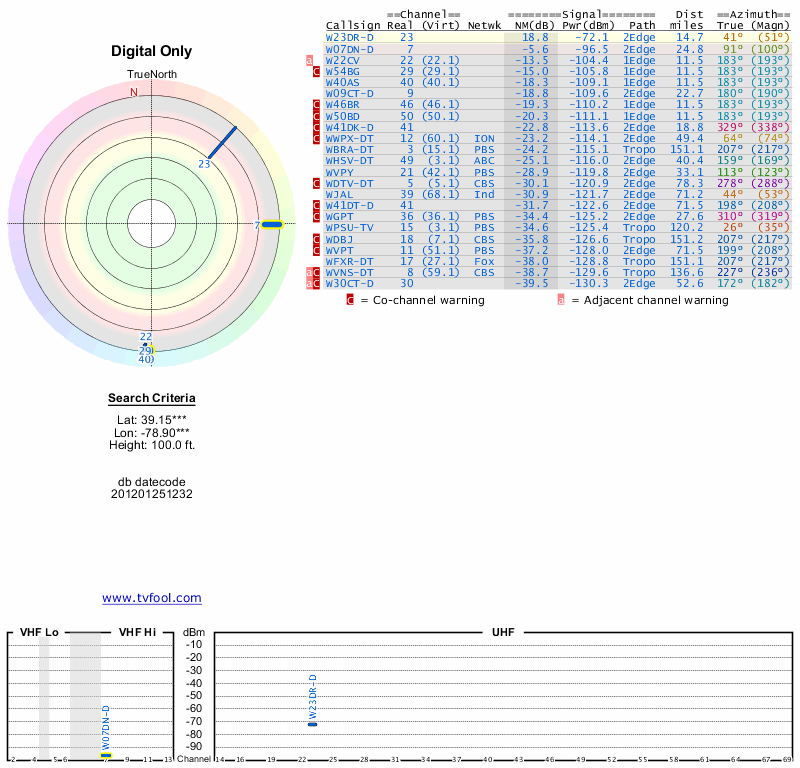Click pink 'a' icon in the legend
The height and width of the screenshot is (768, 800).
[x=561, y=299]
